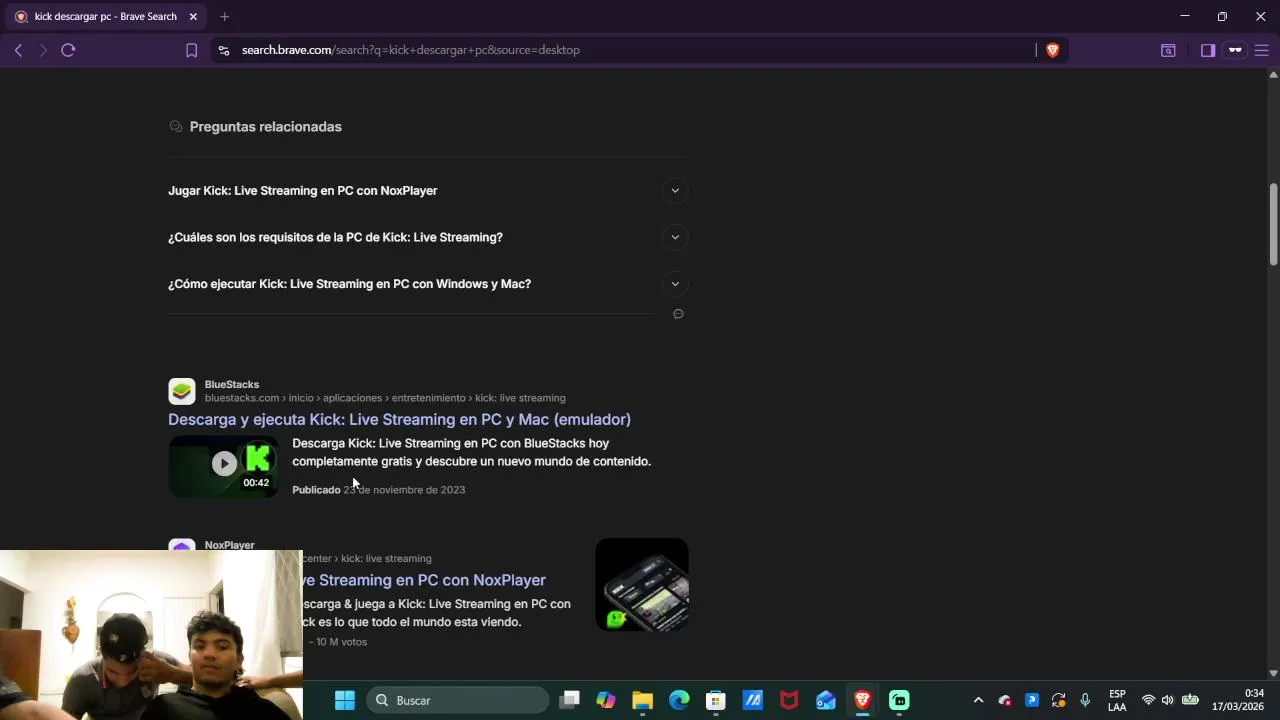Viewport: 1280px width, 720px height.
Task: Open the blue slashed app in taskbar
Action: pos(752,700)
